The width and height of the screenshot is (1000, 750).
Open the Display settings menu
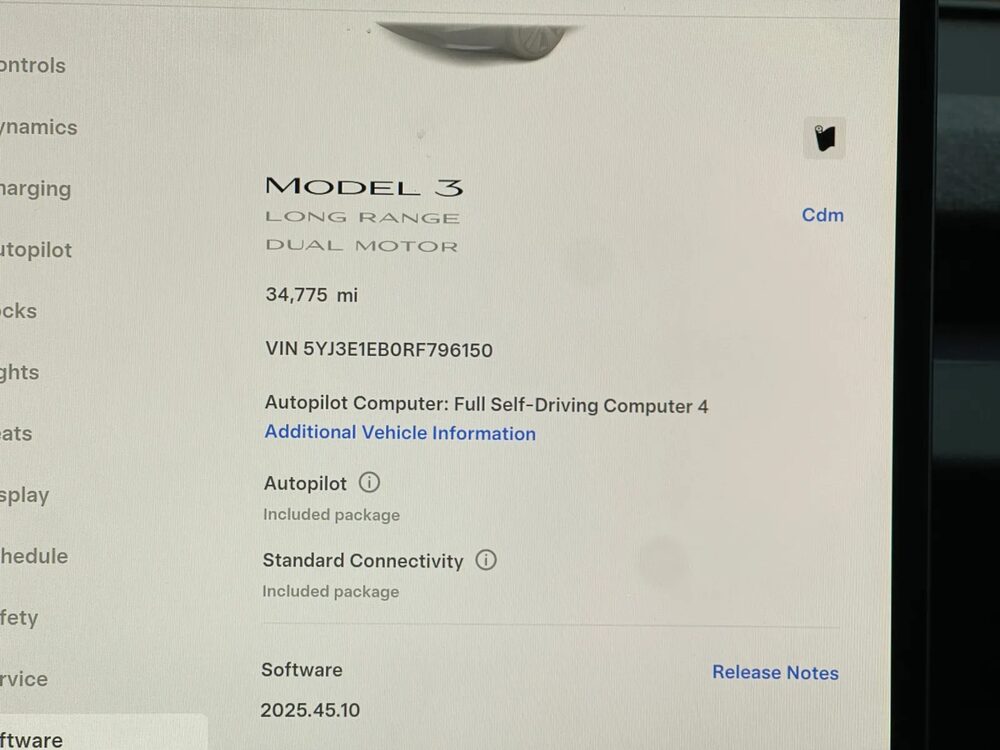pos(24,496)
